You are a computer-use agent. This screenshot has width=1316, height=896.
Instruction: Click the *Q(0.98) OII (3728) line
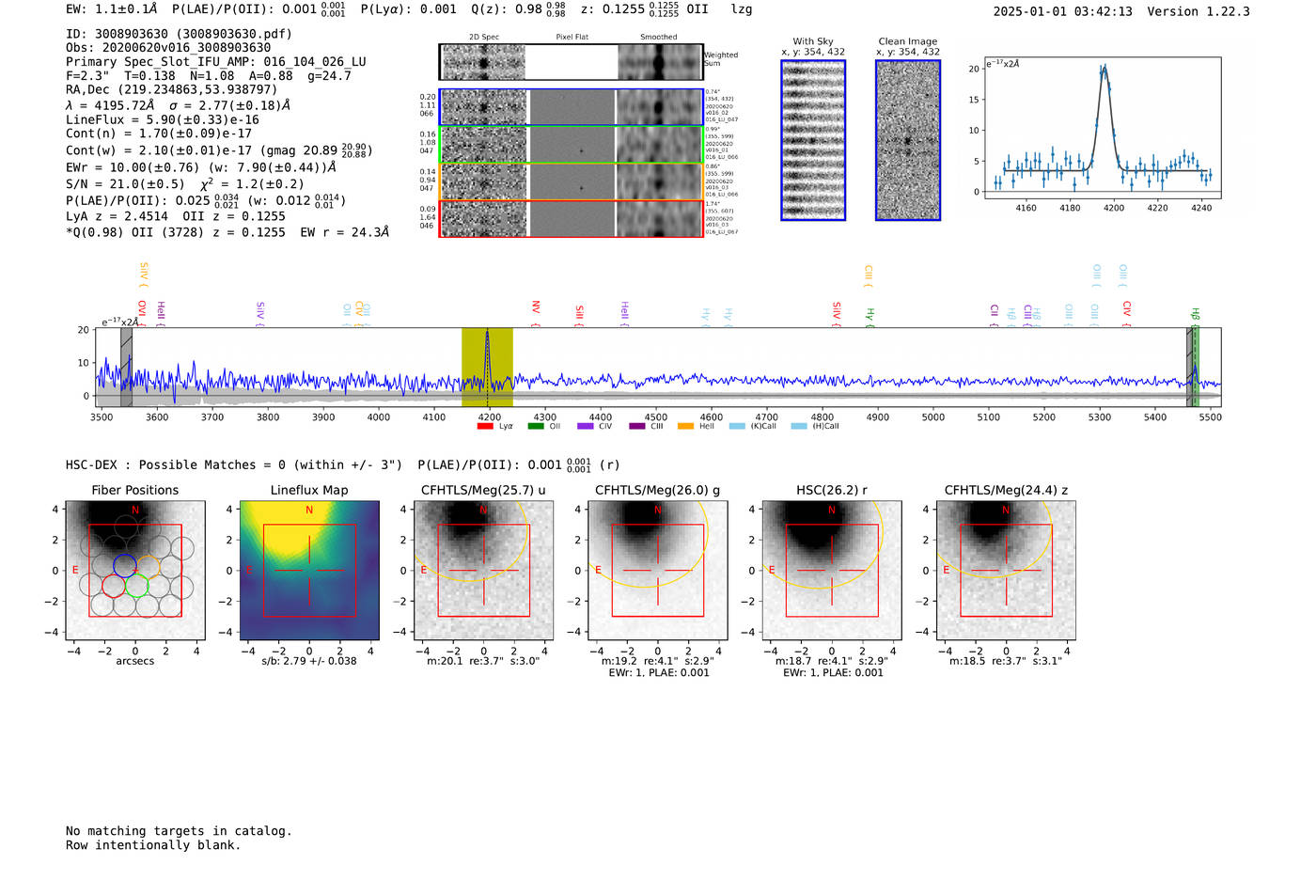tap(227, 232)
